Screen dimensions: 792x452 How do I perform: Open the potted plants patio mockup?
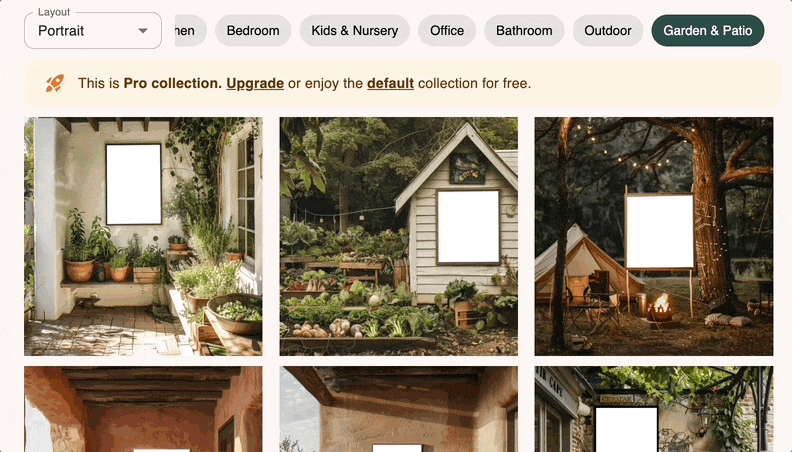tap(143, 236)
